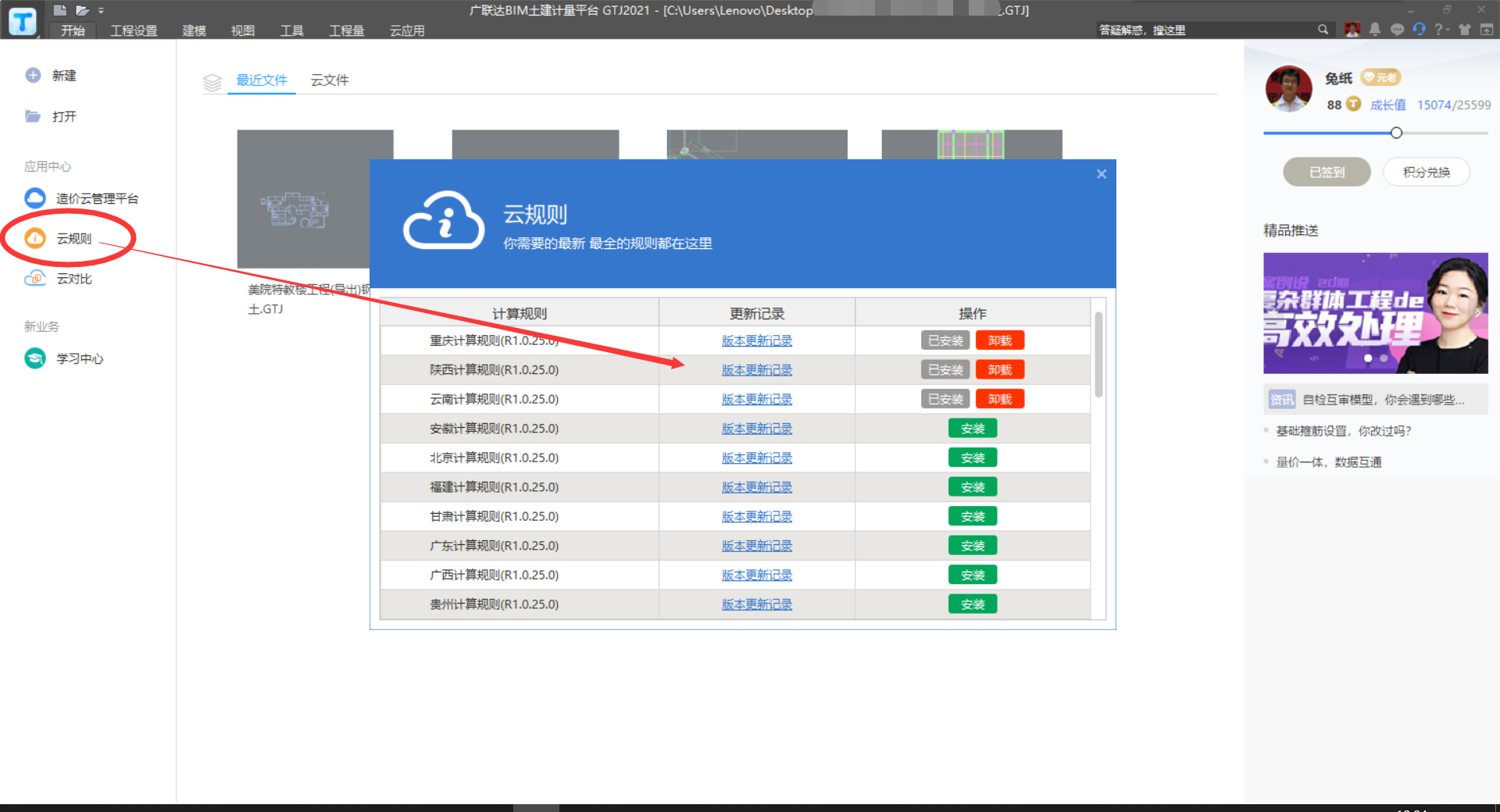Screen dimensions: 1500x812
Task: Click the 已签到 button
Action: click(x=1327, y=172)
